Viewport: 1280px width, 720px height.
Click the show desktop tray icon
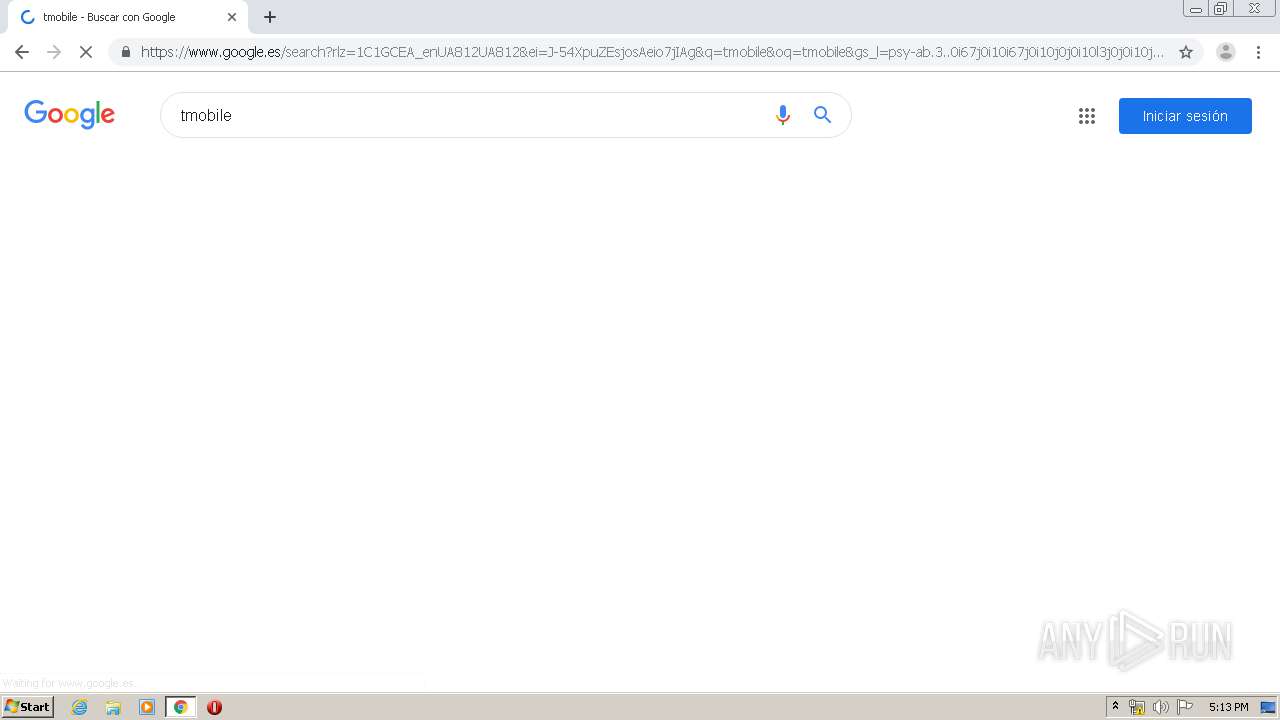click(1268, 707)
